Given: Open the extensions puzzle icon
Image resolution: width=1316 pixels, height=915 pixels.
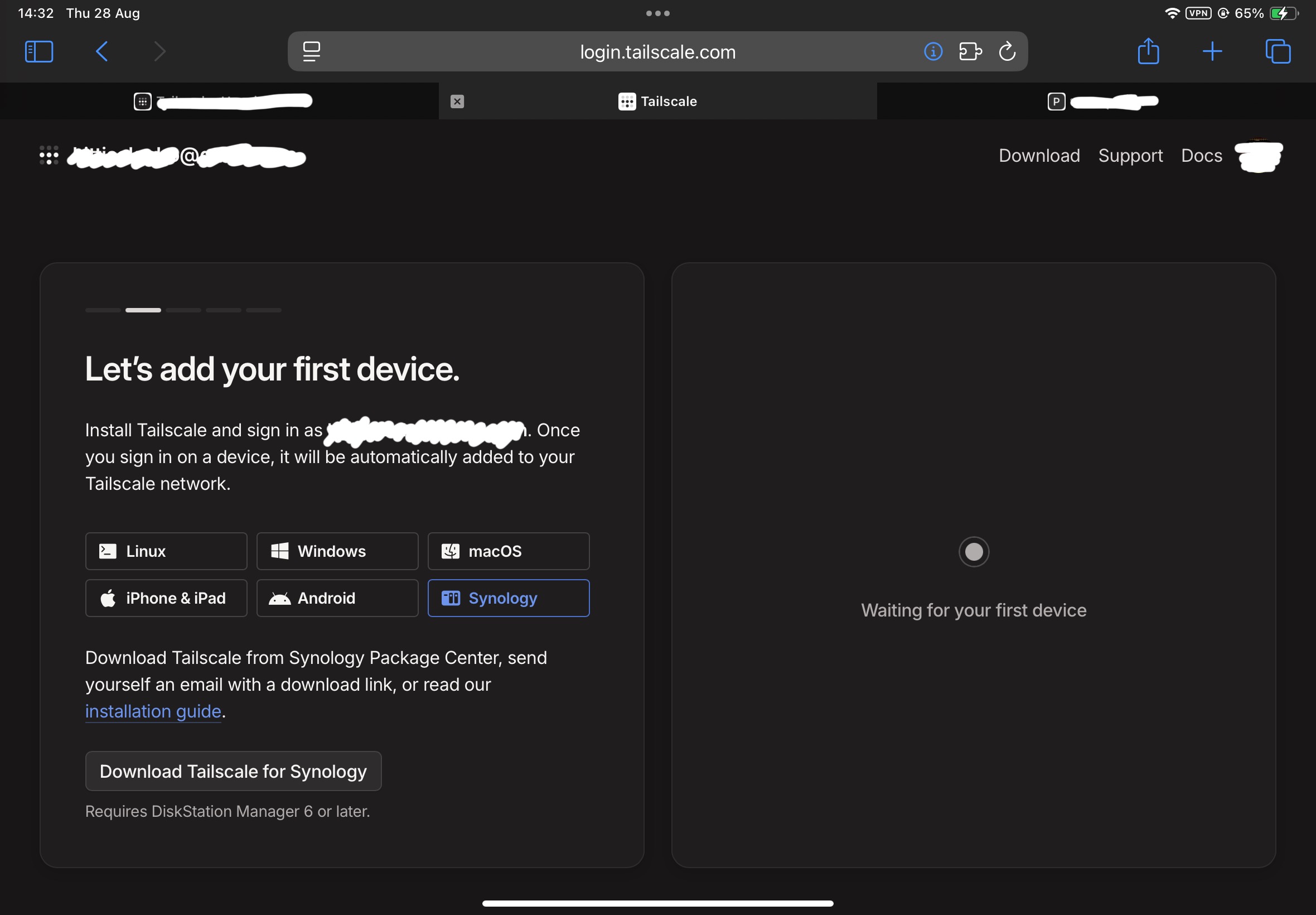Looking at the screenshot, I should [x=970, y=51].
